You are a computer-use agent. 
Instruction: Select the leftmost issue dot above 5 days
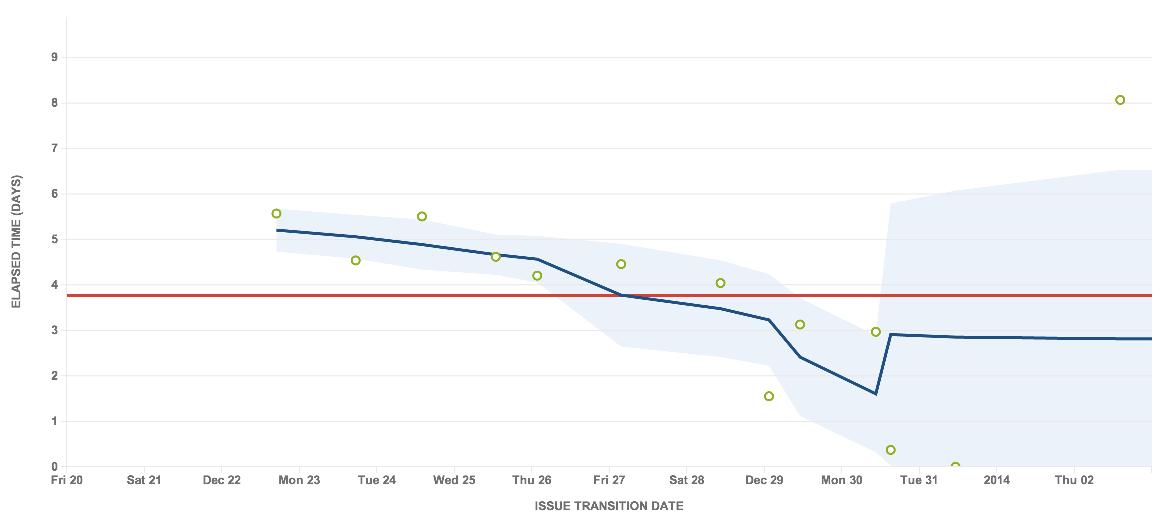(x=277, y=214)
